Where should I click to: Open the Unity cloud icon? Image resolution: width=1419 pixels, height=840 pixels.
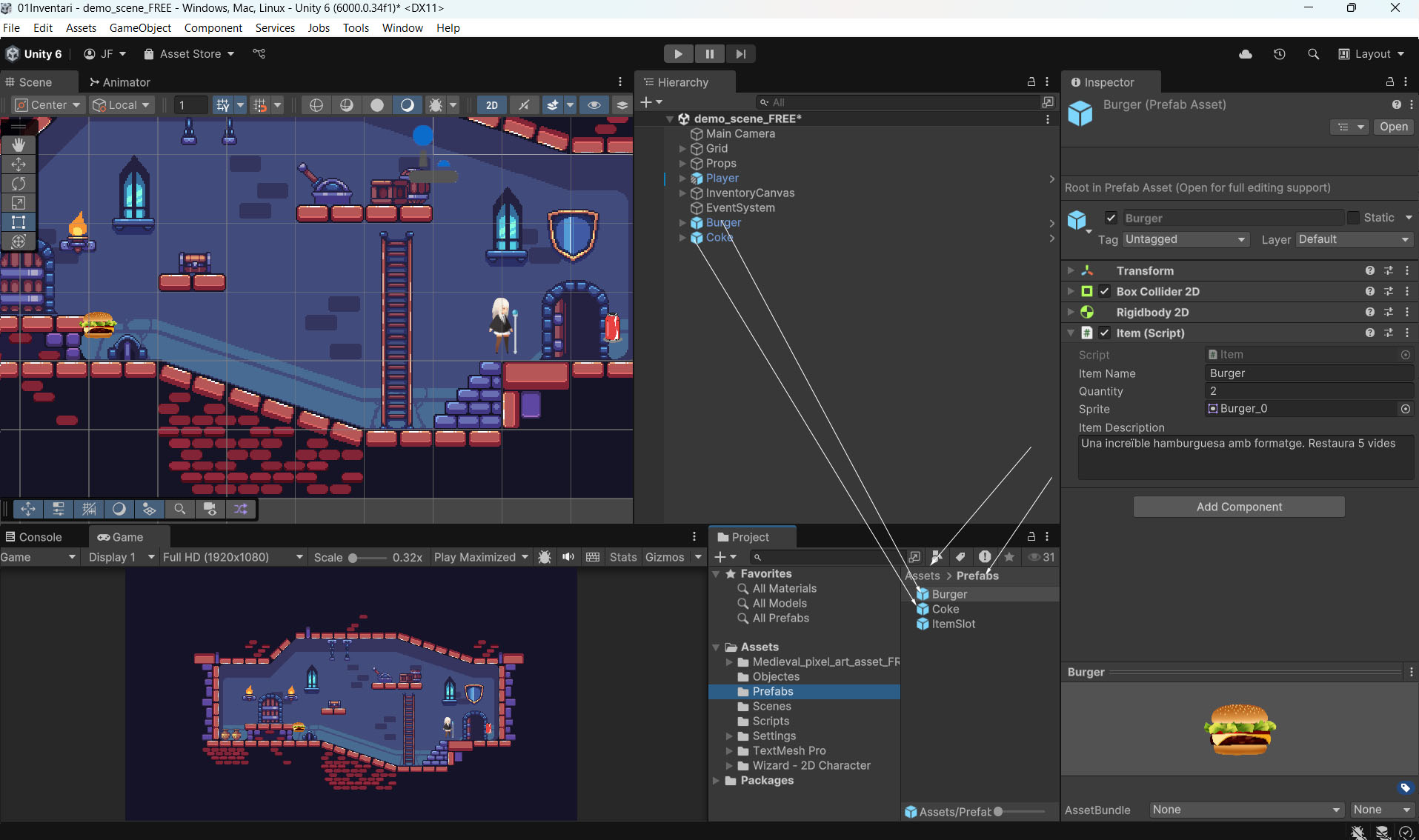tap(1246, 54)
